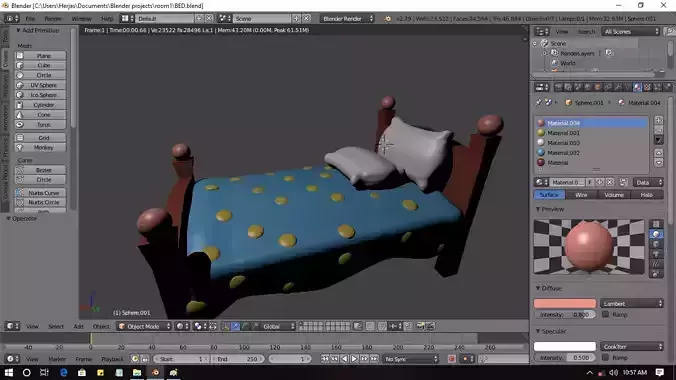The height and width of the screenshot is (380, 676).
Task: Click the RenderLayers item in outliner
Action: click(577, 53)
